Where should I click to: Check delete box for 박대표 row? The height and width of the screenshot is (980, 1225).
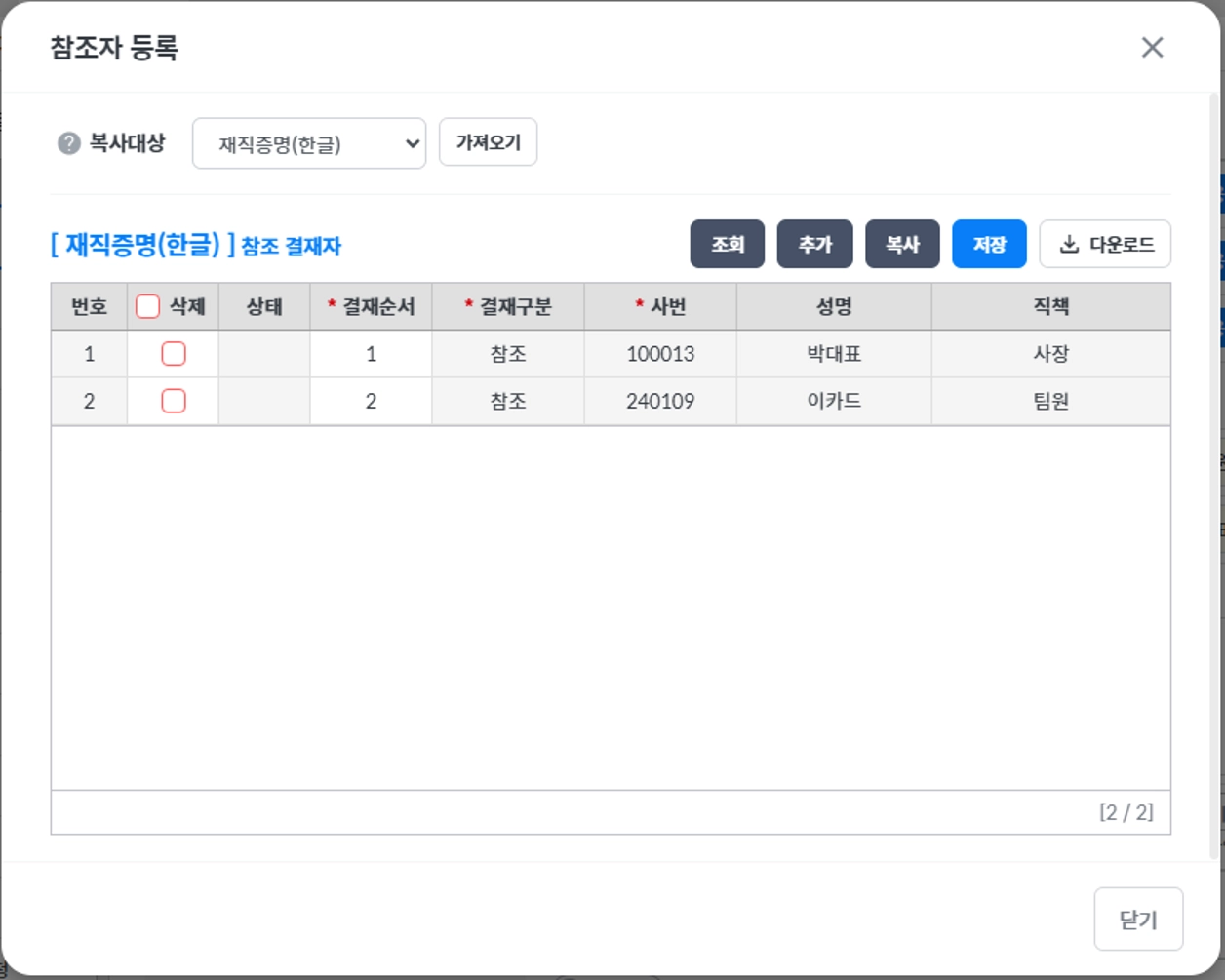(x=174, y=354)
